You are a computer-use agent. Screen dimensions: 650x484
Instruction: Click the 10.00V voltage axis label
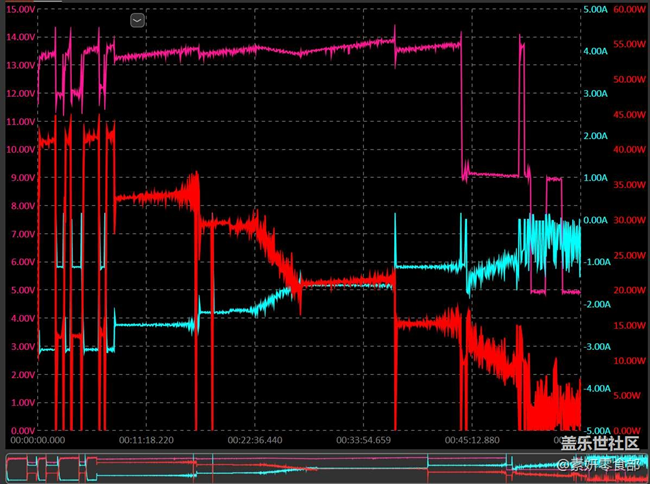click(21, 149)
